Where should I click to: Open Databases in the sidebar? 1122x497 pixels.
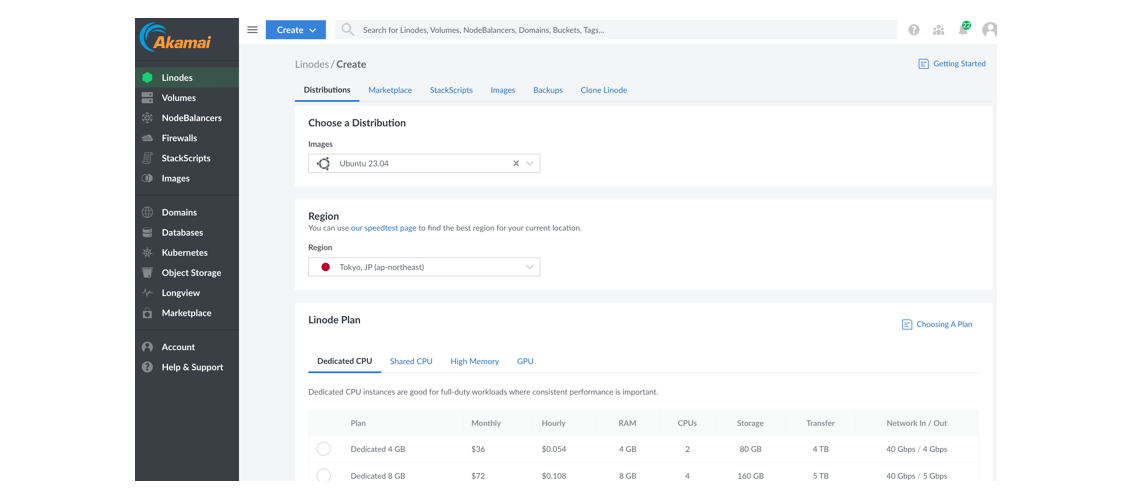point(187,232)
